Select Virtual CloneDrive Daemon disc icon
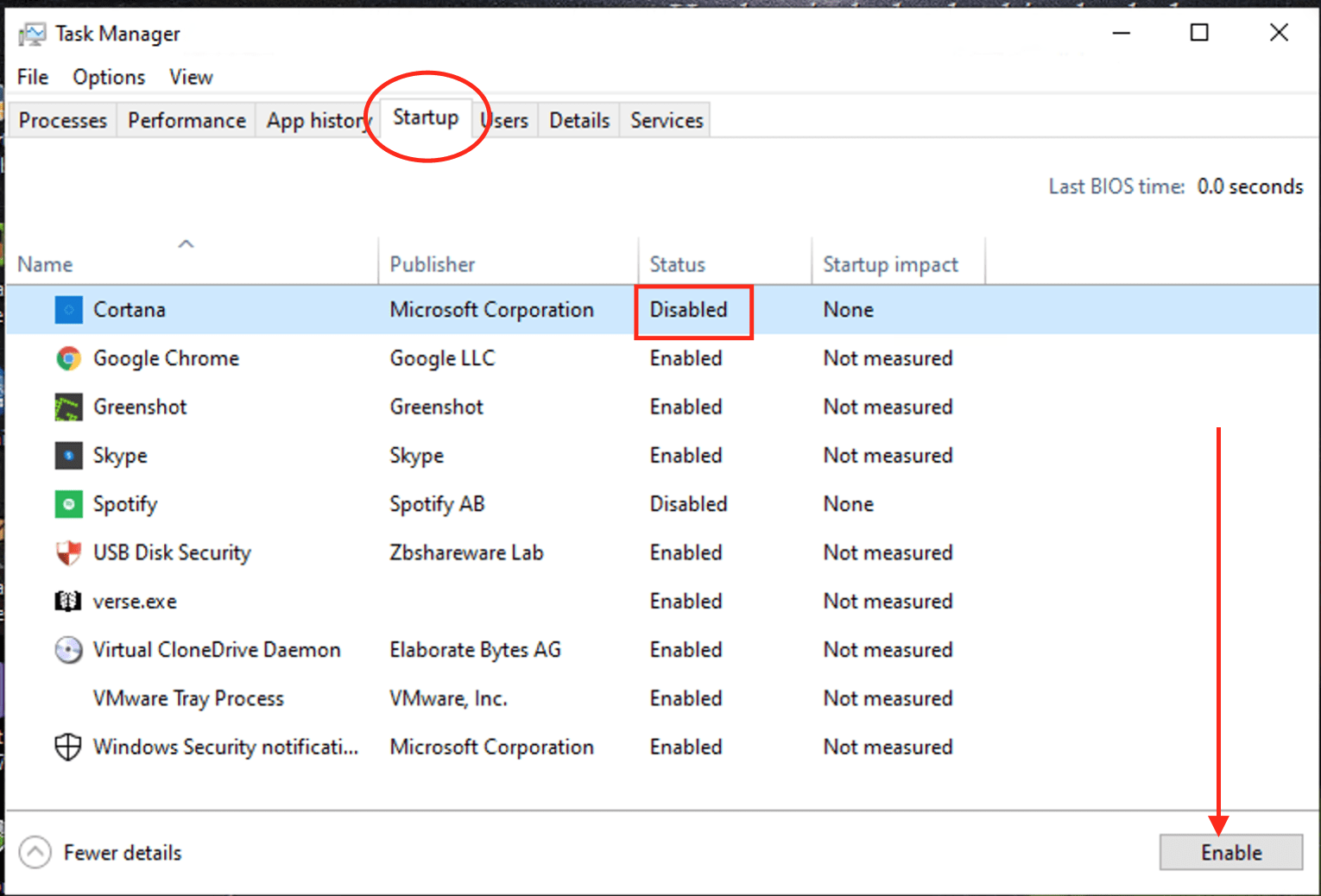Image resolution: width=1321 pixels, height=896 pixels. [68, 649]
